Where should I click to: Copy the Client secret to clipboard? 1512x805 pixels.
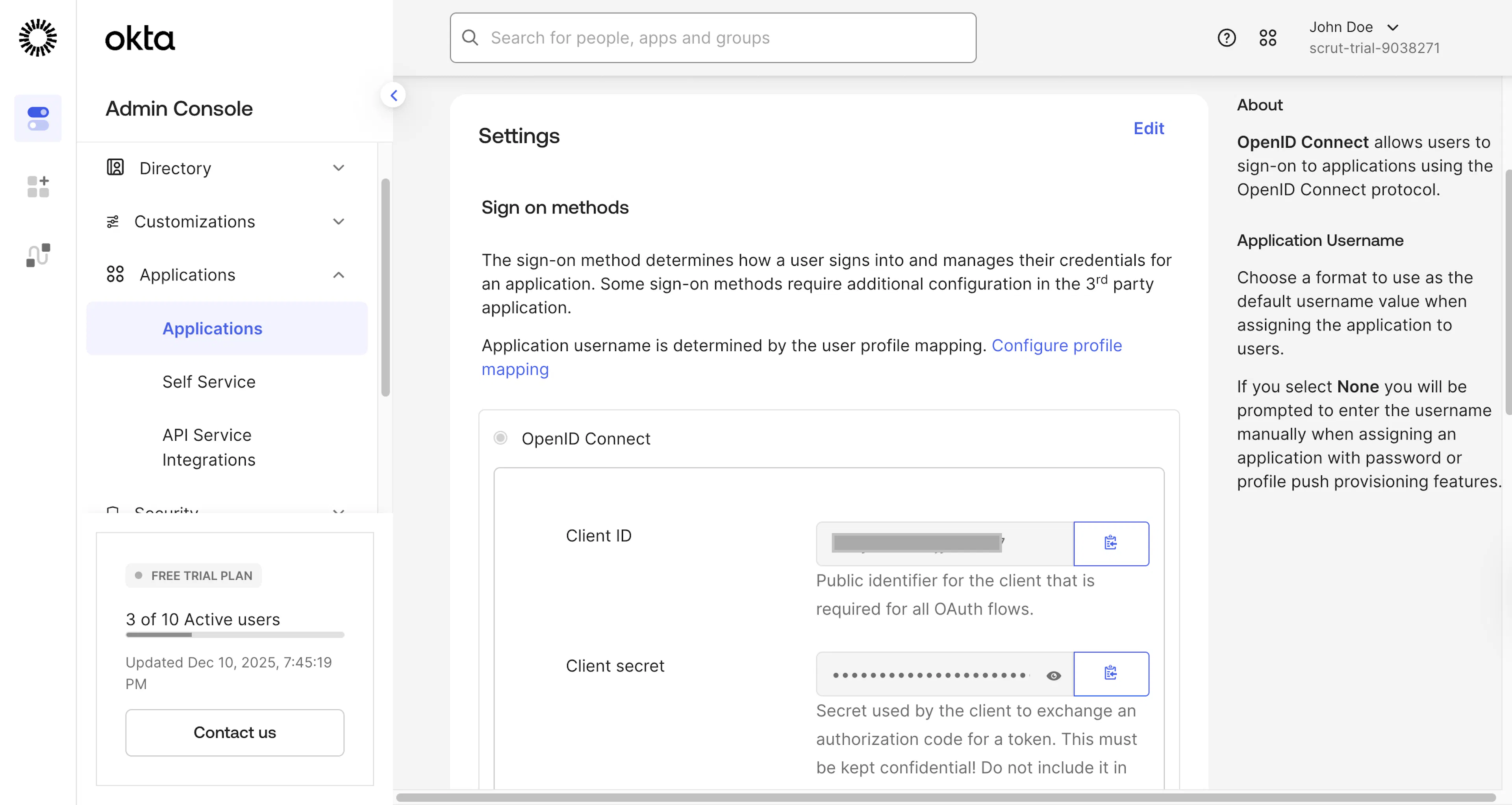1111,673
